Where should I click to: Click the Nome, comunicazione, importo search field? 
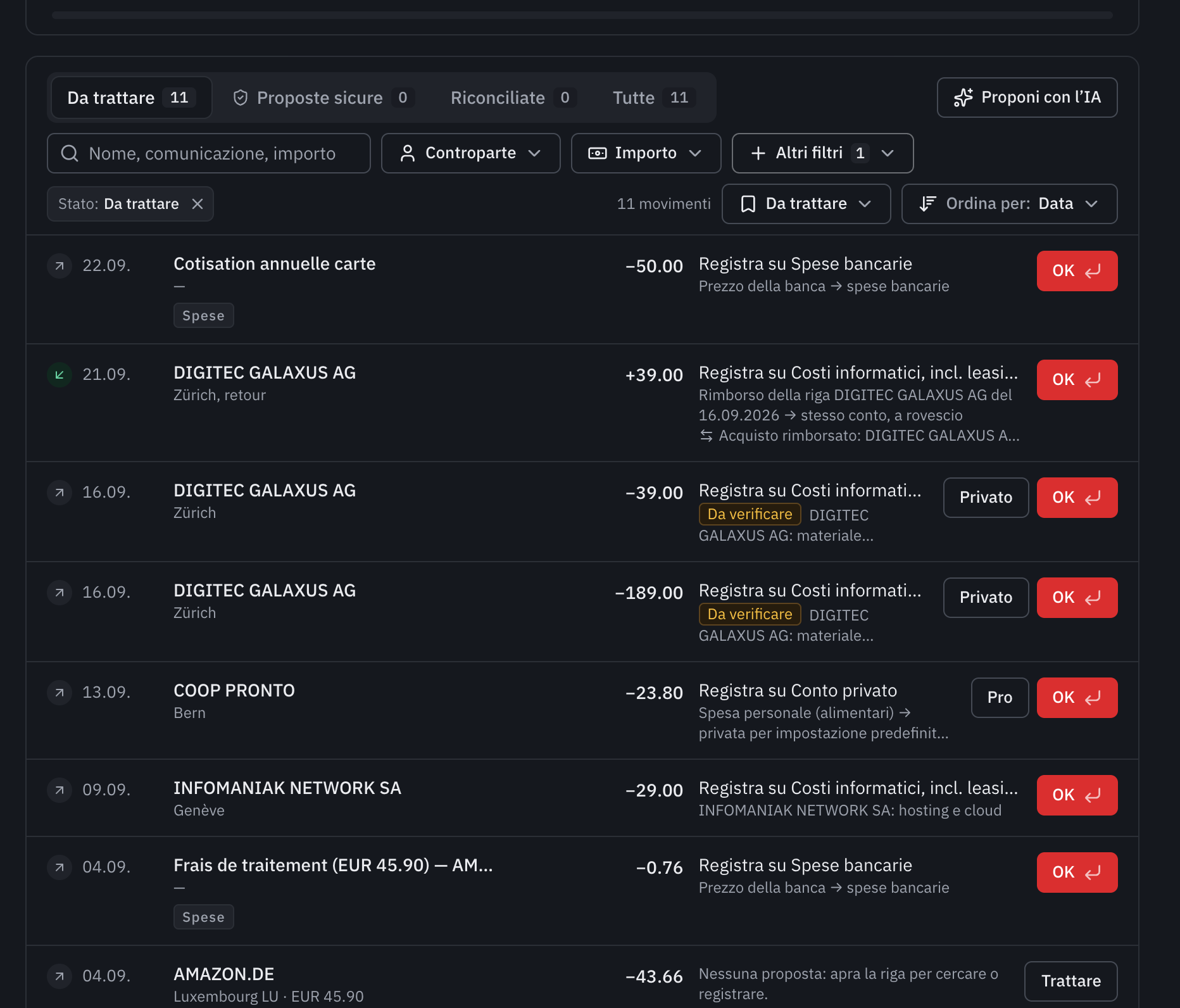[x=209, y=153]
